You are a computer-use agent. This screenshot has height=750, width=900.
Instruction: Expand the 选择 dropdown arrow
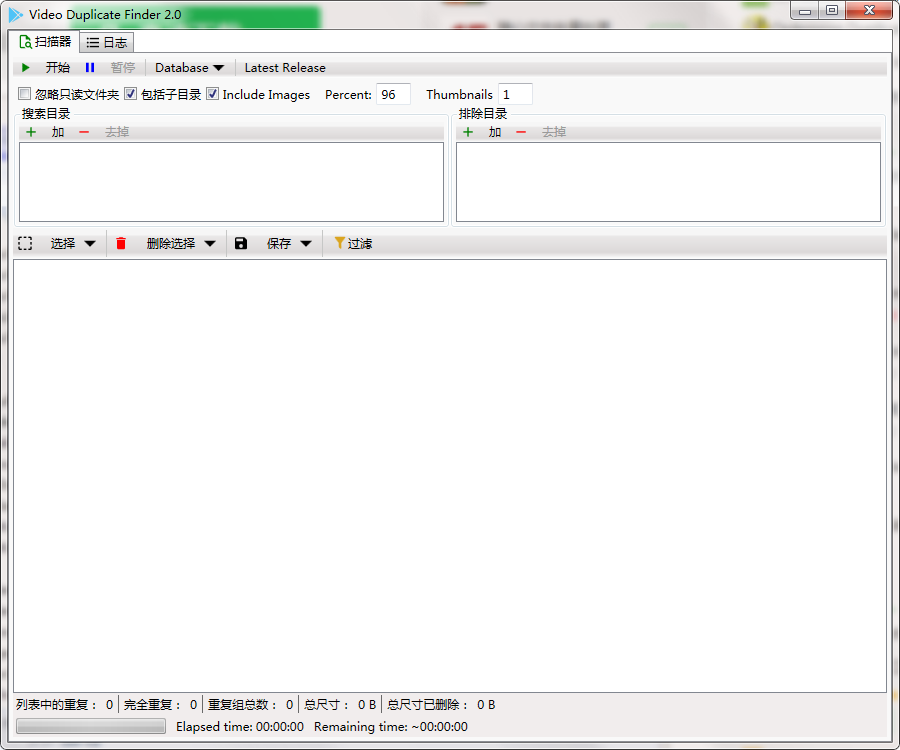click(90, 243)
